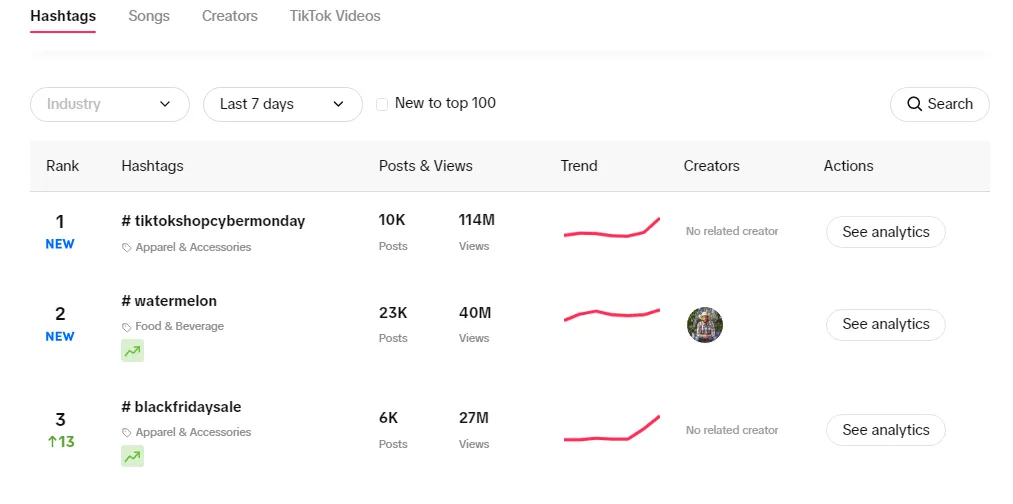Screen dimensions: 1013x504
Task: Enable the New to top 100 checkbox
Action: (x=382, y=104)
